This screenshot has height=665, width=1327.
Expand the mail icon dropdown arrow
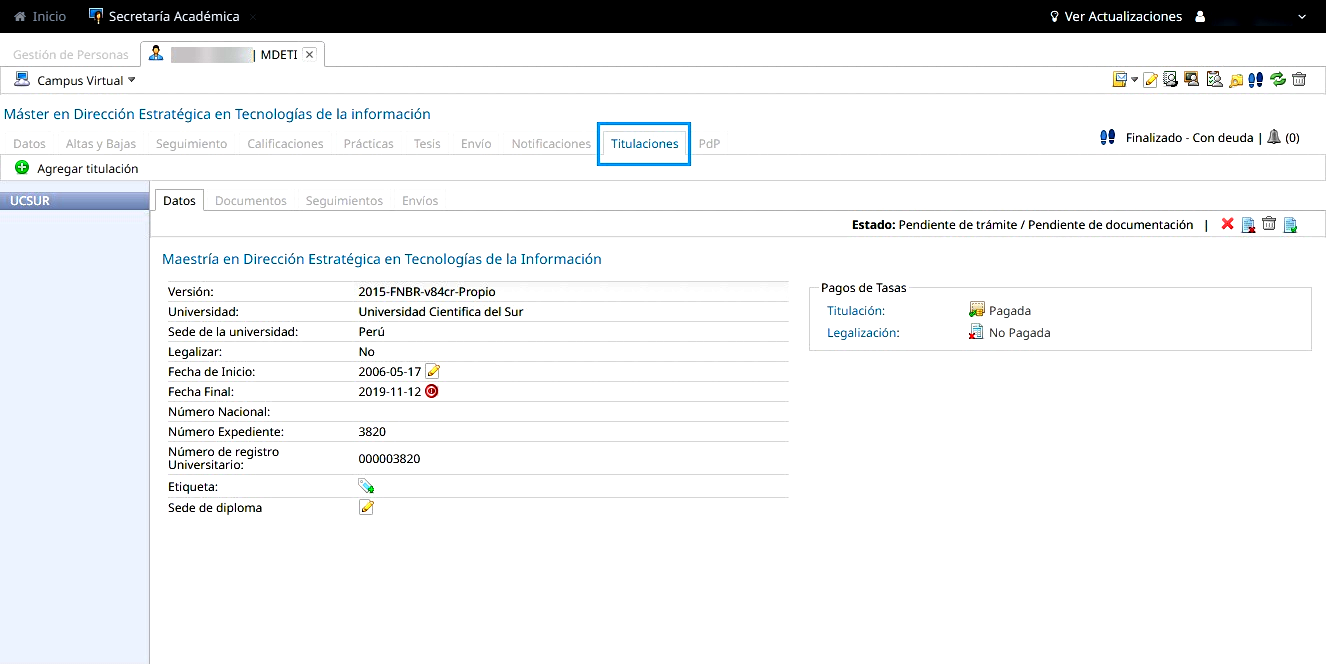(x=1135, y=80)
